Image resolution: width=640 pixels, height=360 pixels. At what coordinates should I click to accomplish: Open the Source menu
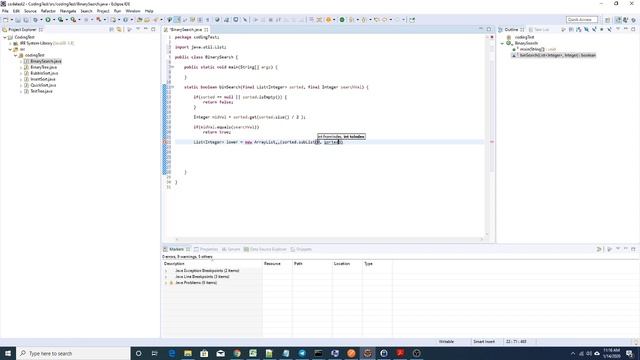30,11
